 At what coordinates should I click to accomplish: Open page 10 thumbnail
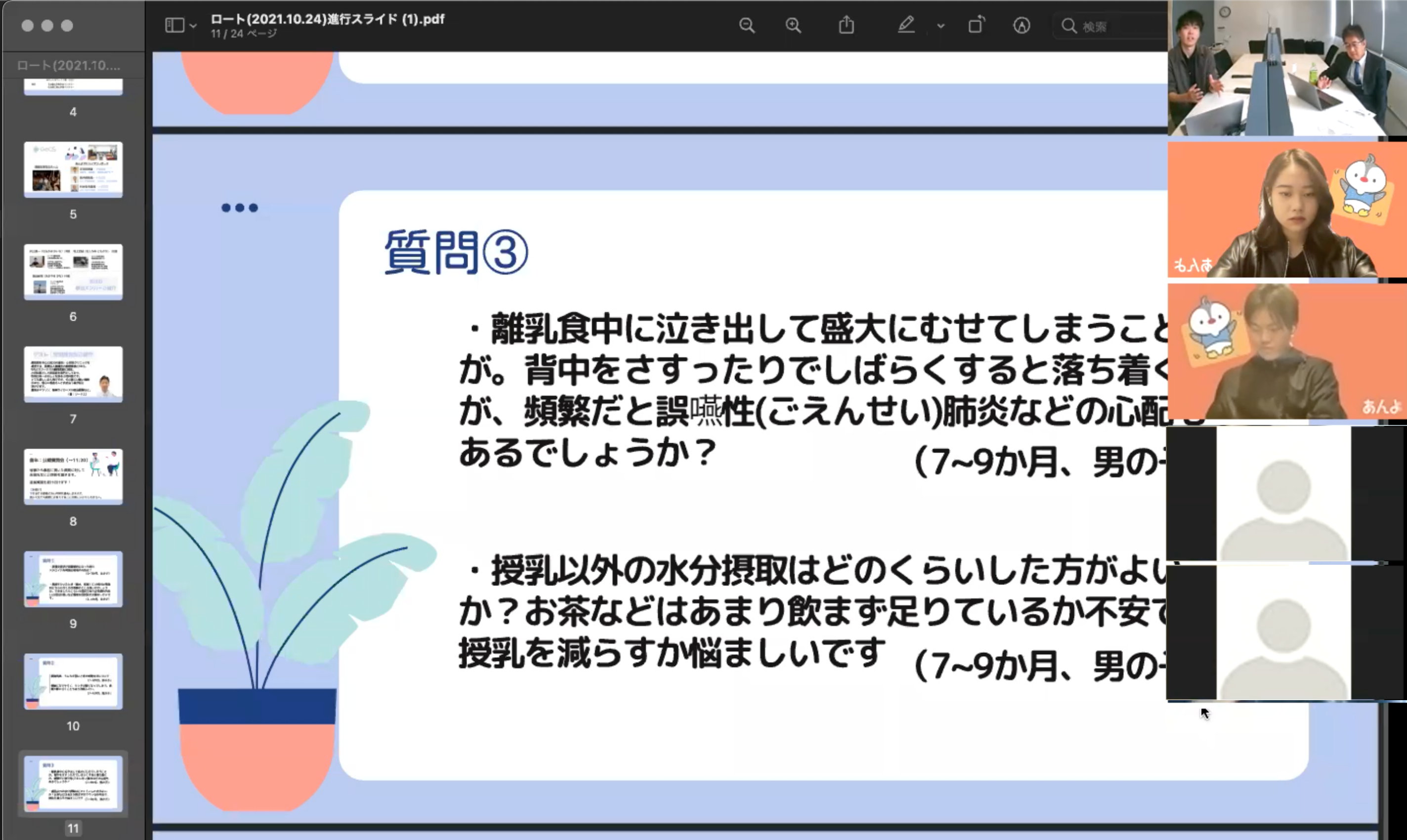click(x=73, y=681)
